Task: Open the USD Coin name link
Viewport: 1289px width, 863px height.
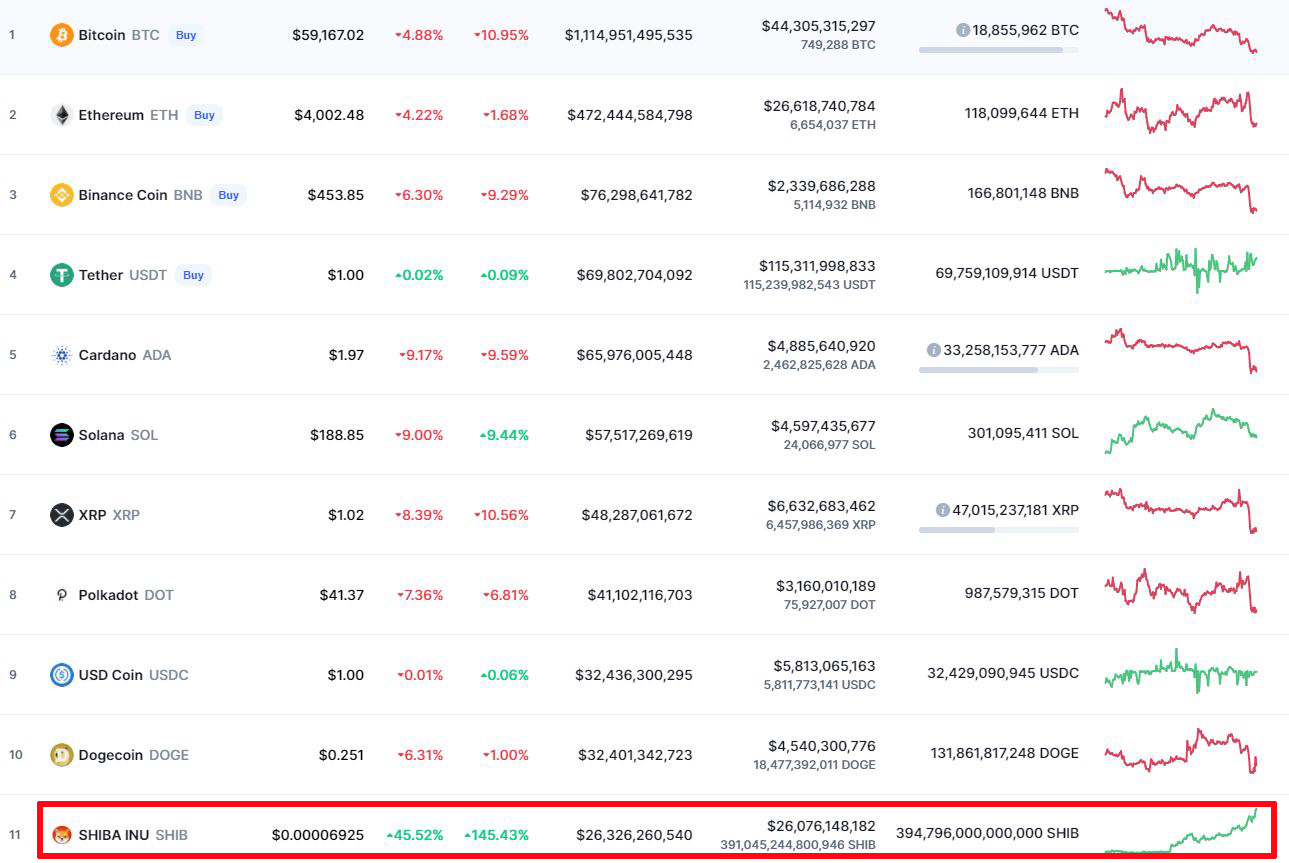Action: point(112,675)
